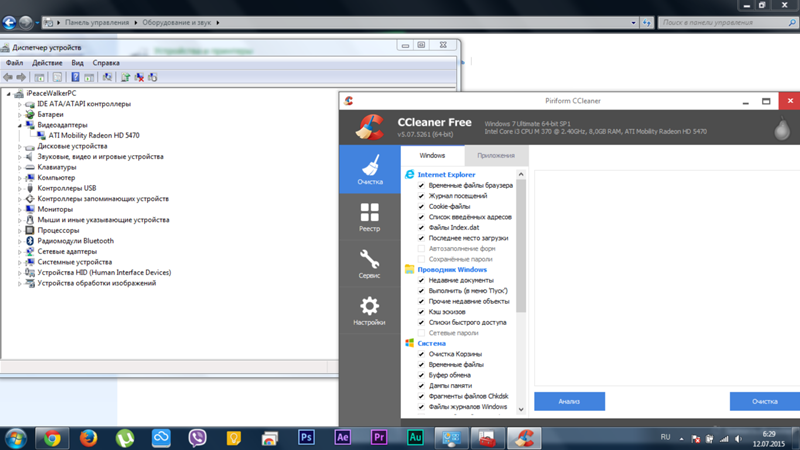Open the address bar history dropdown arrow
Screen dimensions: 800x450
pyautogui.click(x=633, y=22)
